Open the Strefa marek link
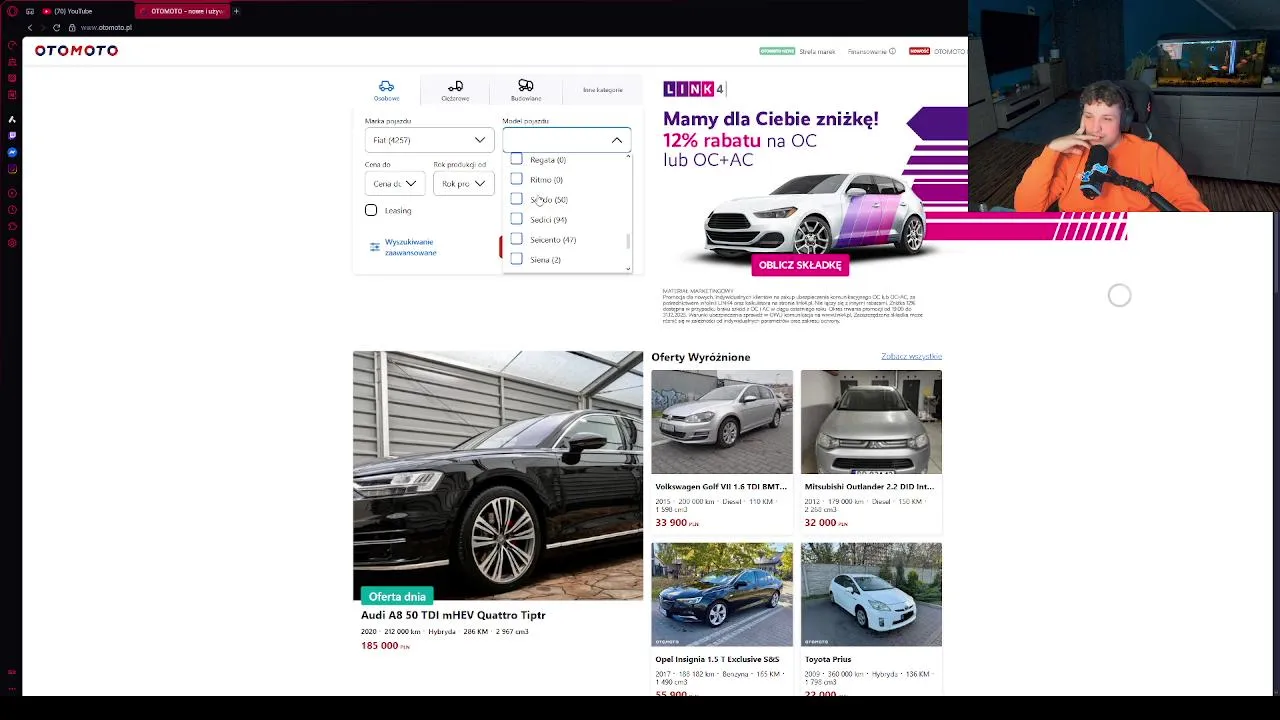The width and height of the screenshot is (1280, 720). tap(817, 51)
